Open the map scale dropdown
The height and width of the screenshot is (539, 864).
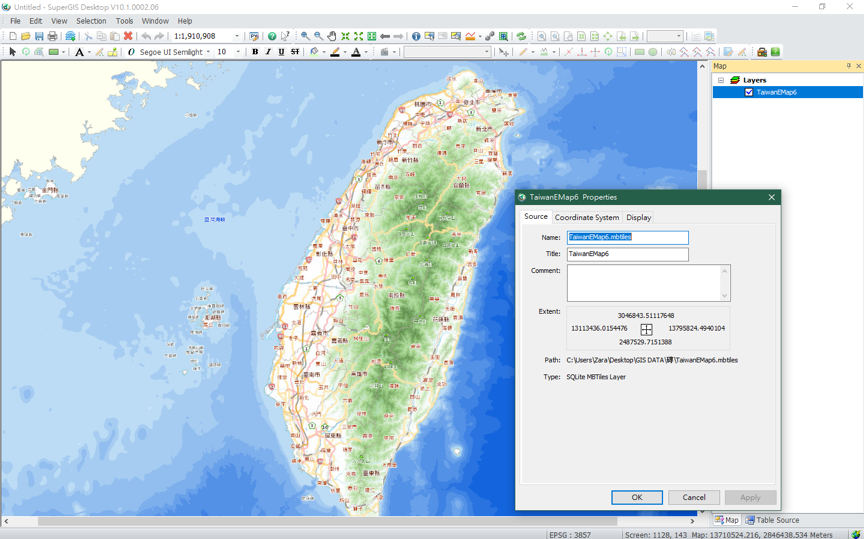click(x=237, y=36)
